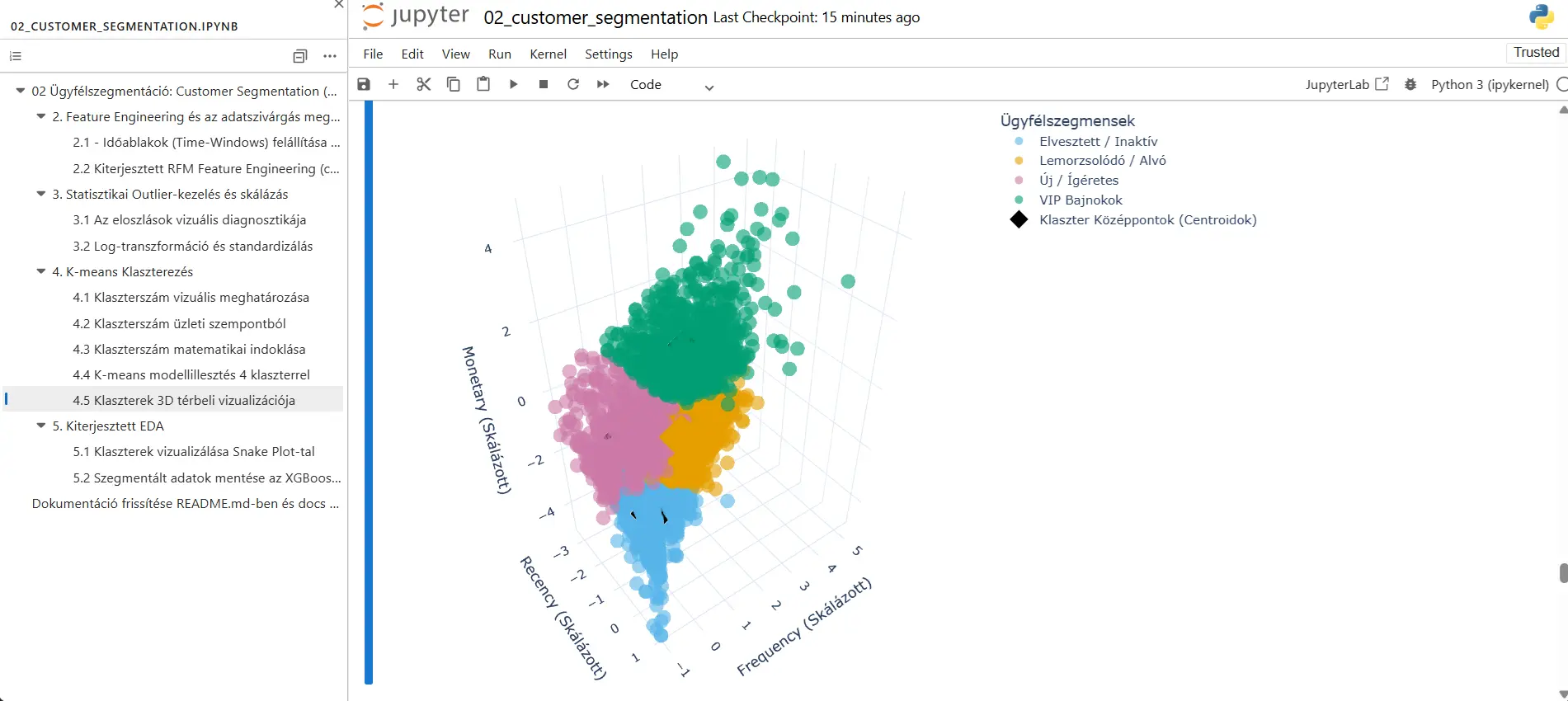
Task: Insert a cell below with plus icon
Action: tap(393, 84)
